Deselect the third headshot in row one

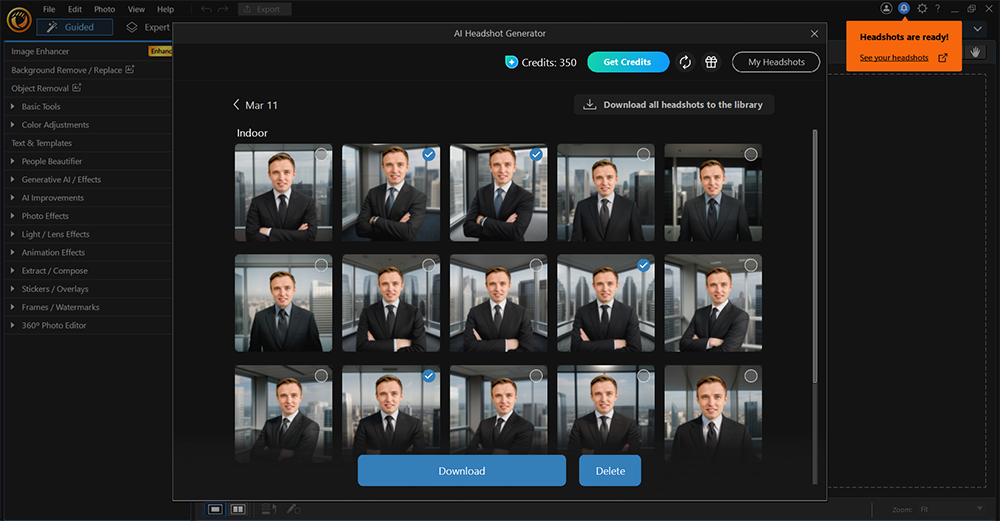pos(536,154)
